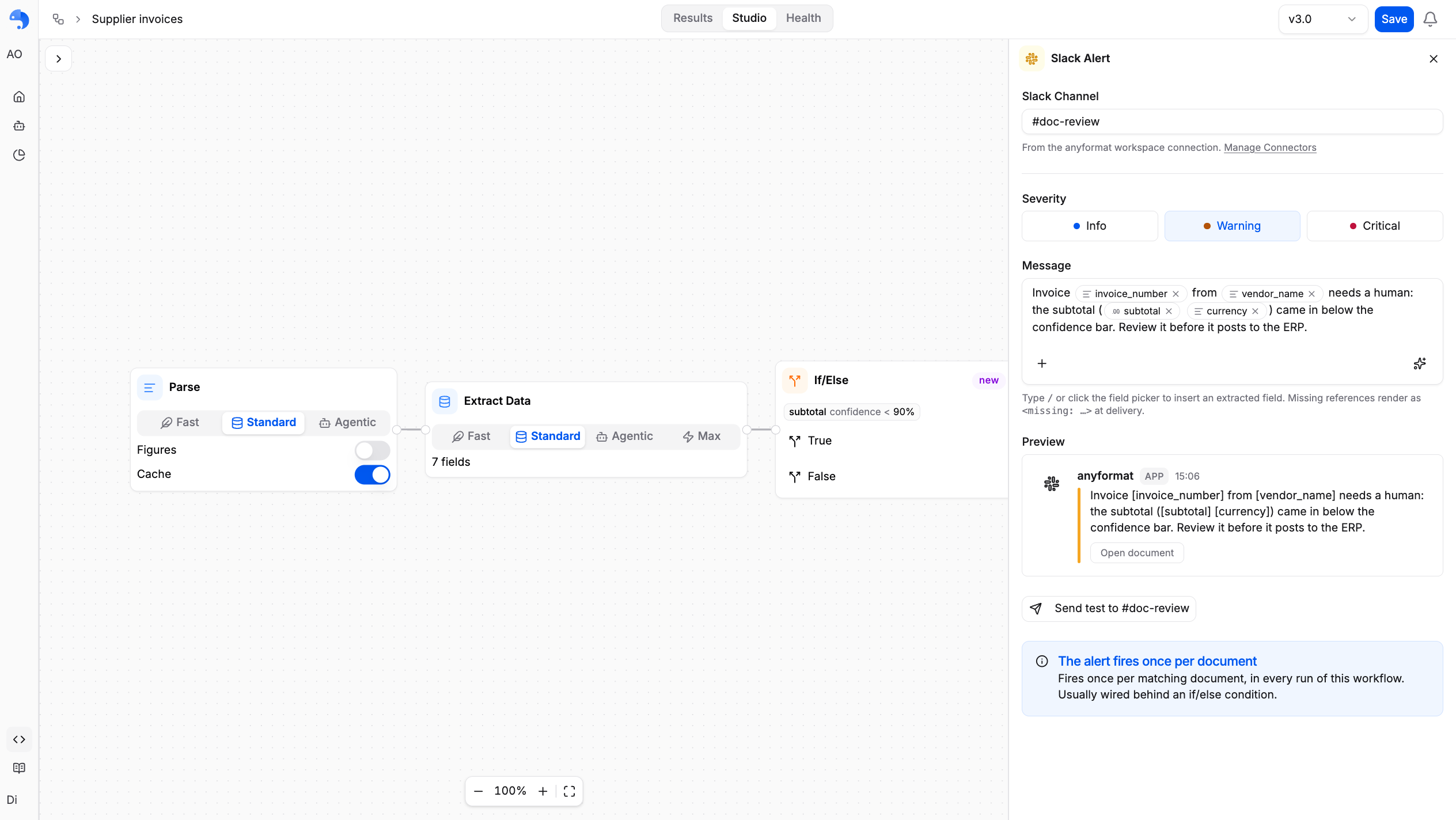The image size is (1456, 820).
Task: Switch to the Results tab
Action: pyautogui.click(x=693, y=18)
